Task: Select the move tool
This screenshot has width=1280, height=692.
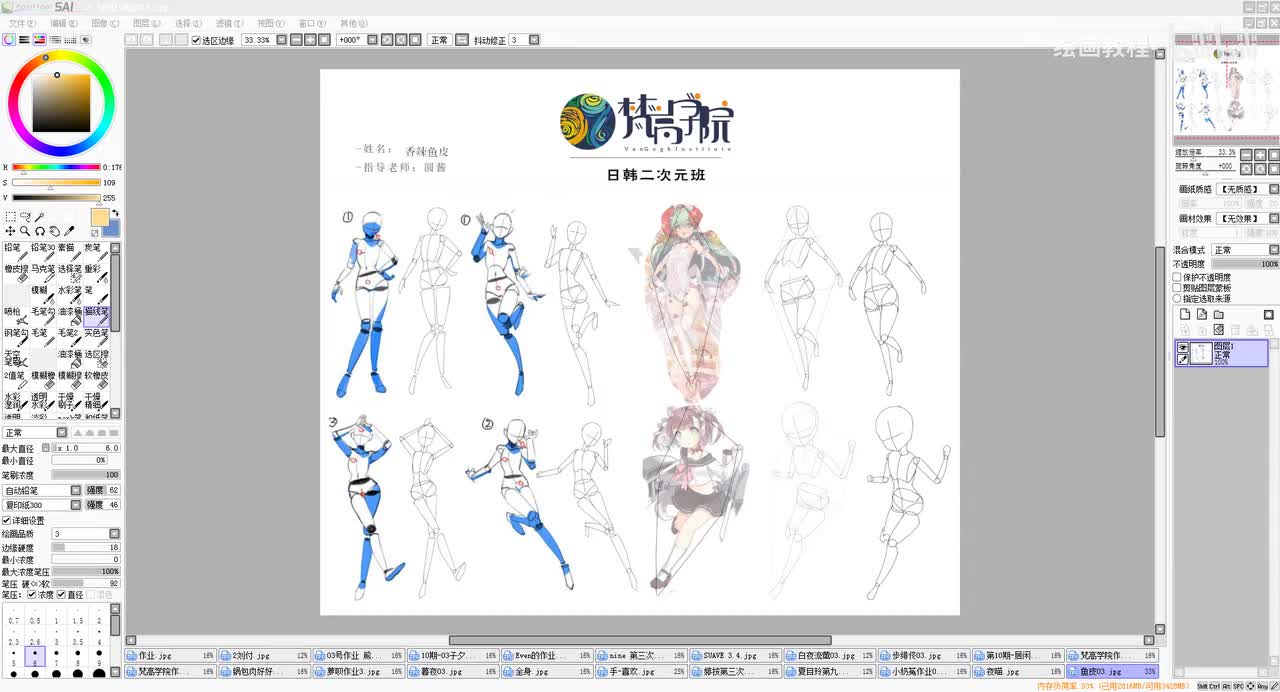Action: tap(10, 231)
